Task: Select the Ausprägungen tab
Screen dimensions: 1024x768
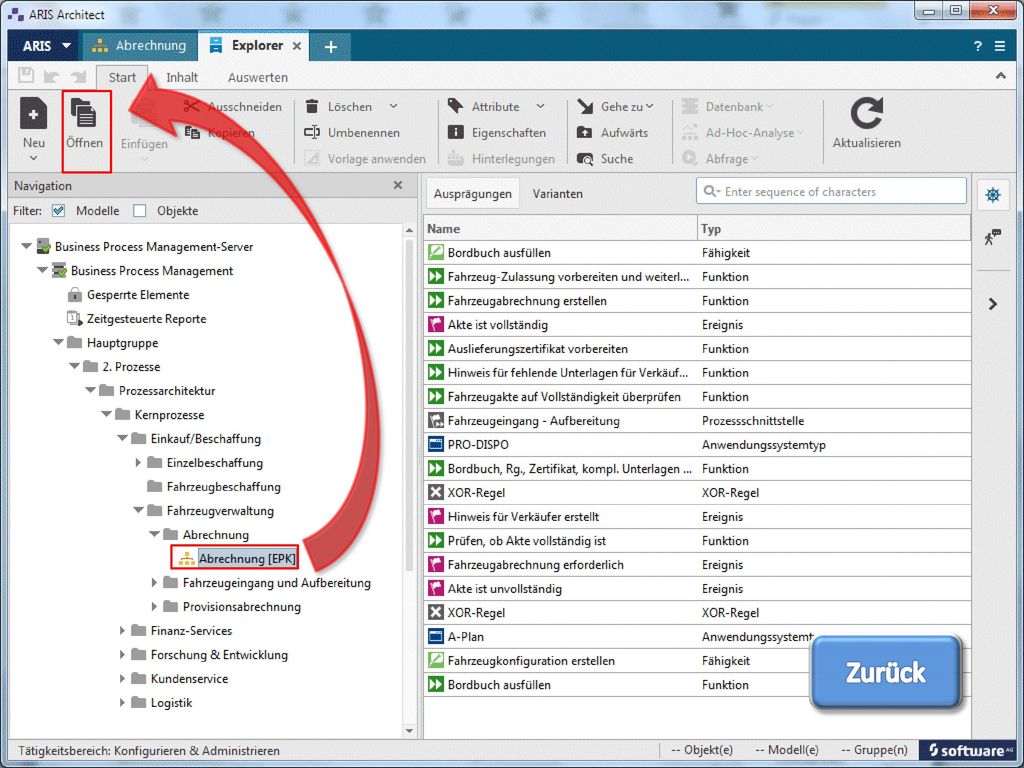Action: click(x=472, y=194)
